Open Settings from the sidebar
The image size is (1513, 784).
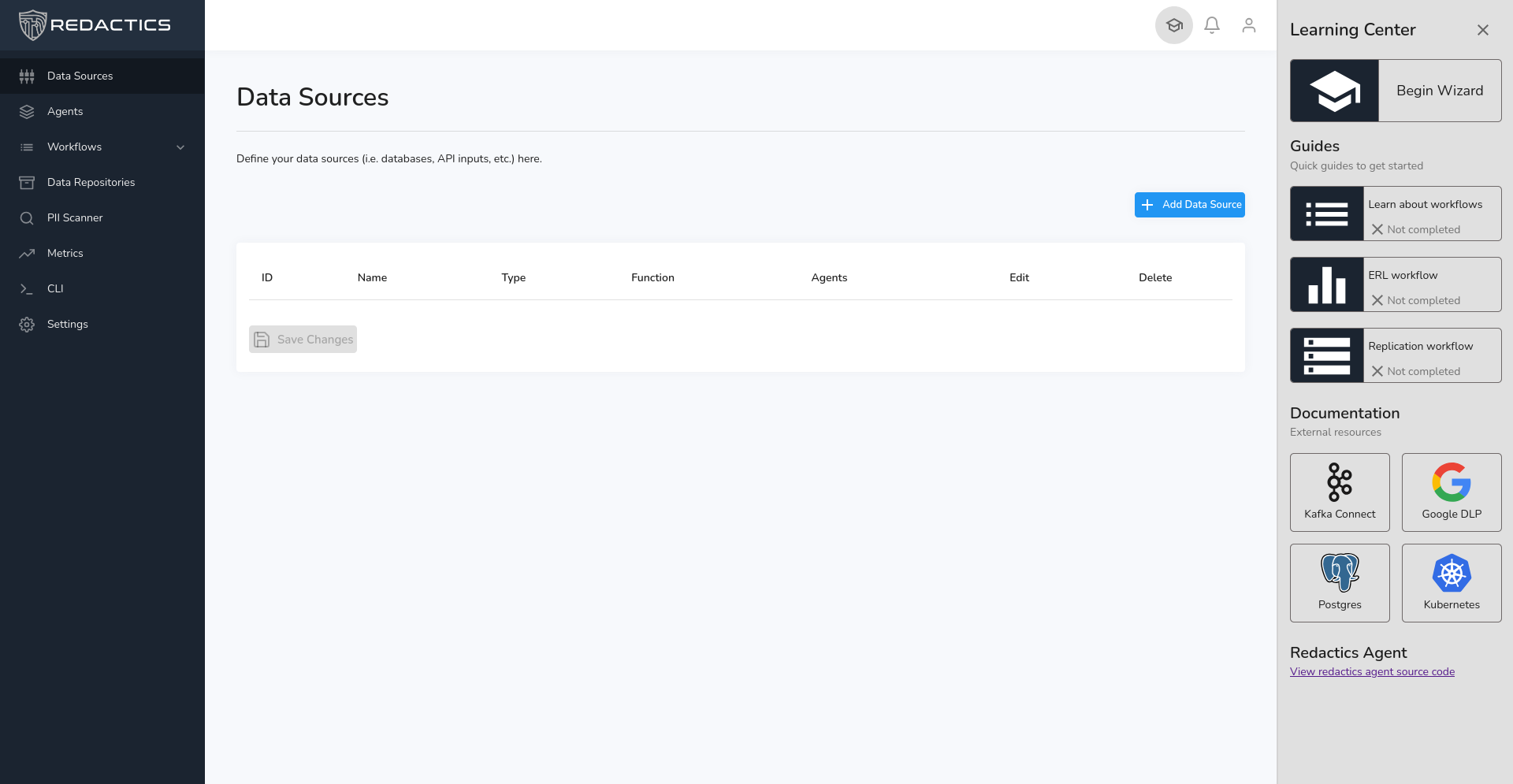(67, 325)
